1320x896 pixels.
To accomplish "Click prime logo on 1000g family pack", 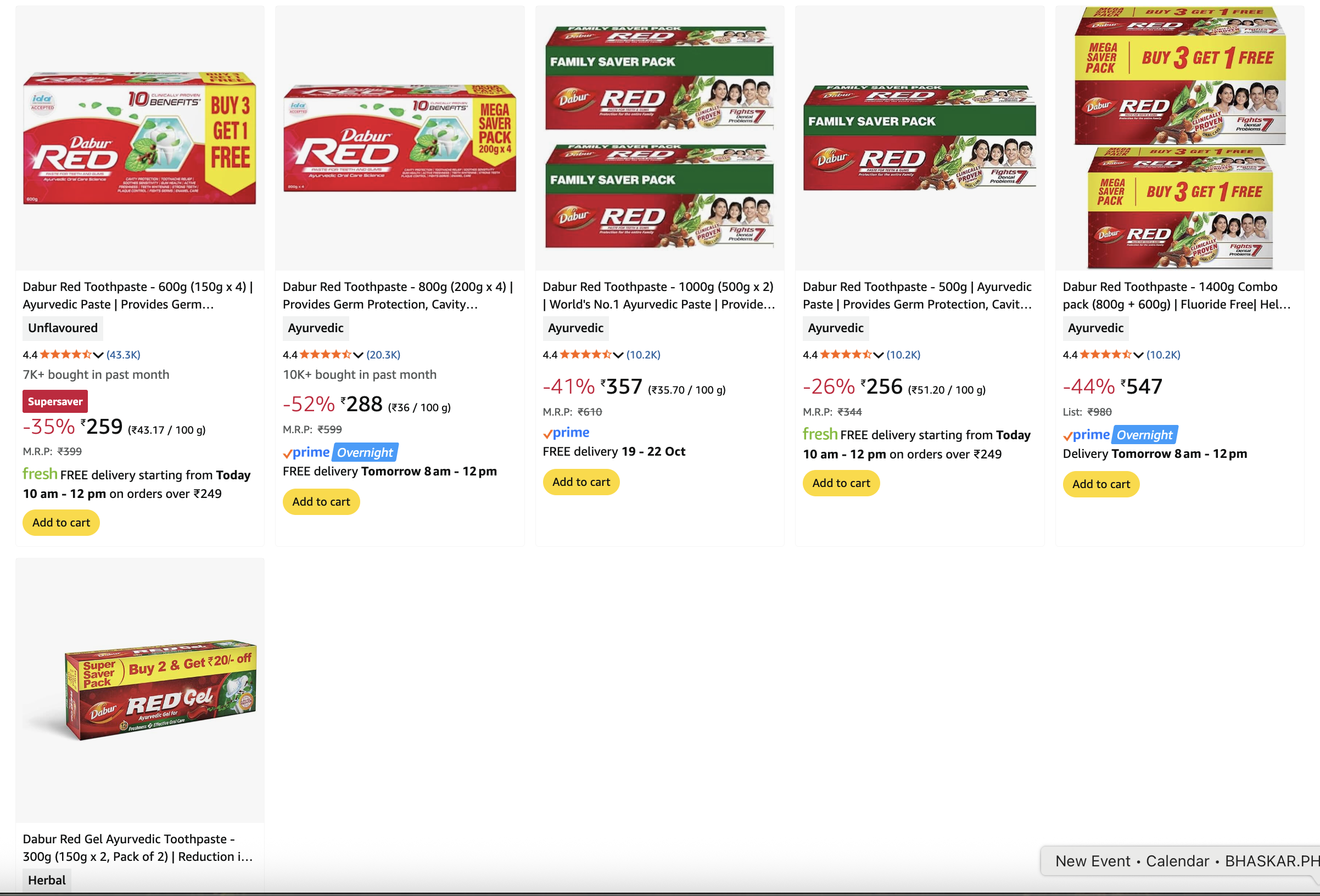I will pyautogui.click(x=566, y=433).
